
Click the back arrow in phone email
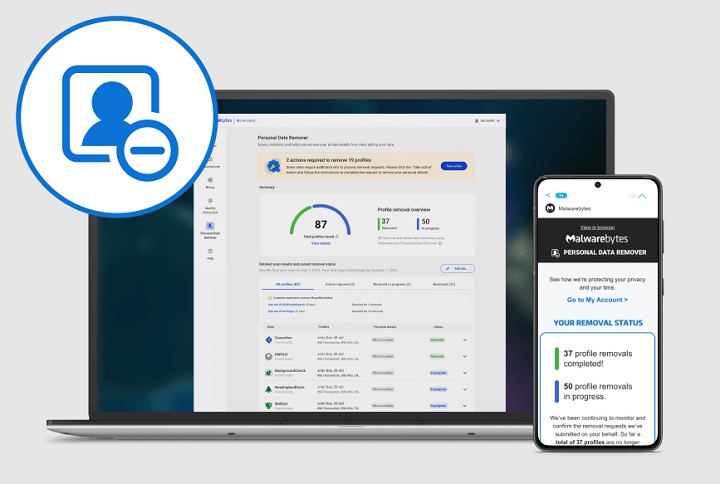pyautogui.click(x=547, y=195)
